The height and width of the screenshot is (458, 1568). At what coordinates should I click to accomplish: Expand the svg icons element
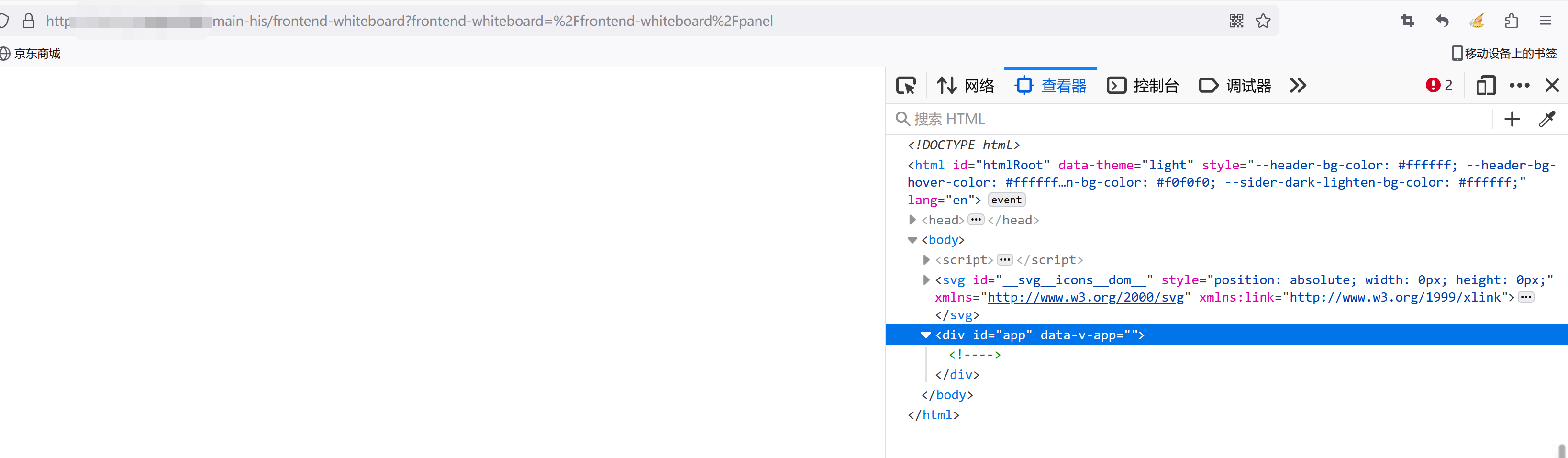[x=926, y=279]
